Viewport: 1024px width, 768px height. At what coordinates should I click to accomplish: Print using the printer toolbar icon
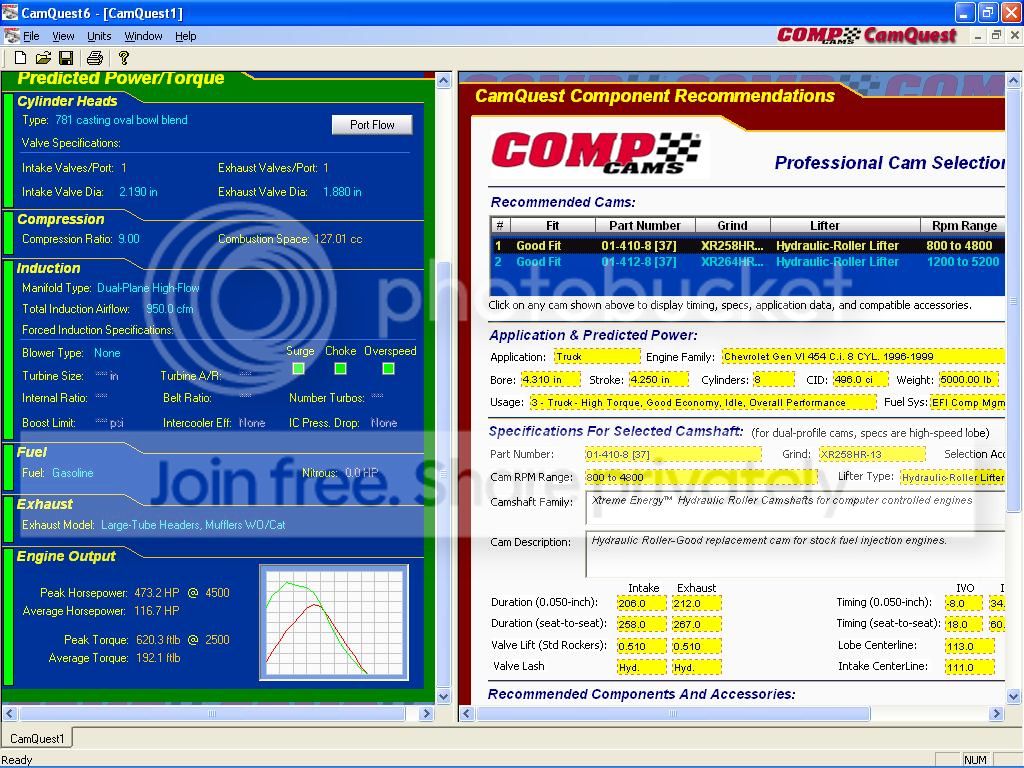click(95, 58)
